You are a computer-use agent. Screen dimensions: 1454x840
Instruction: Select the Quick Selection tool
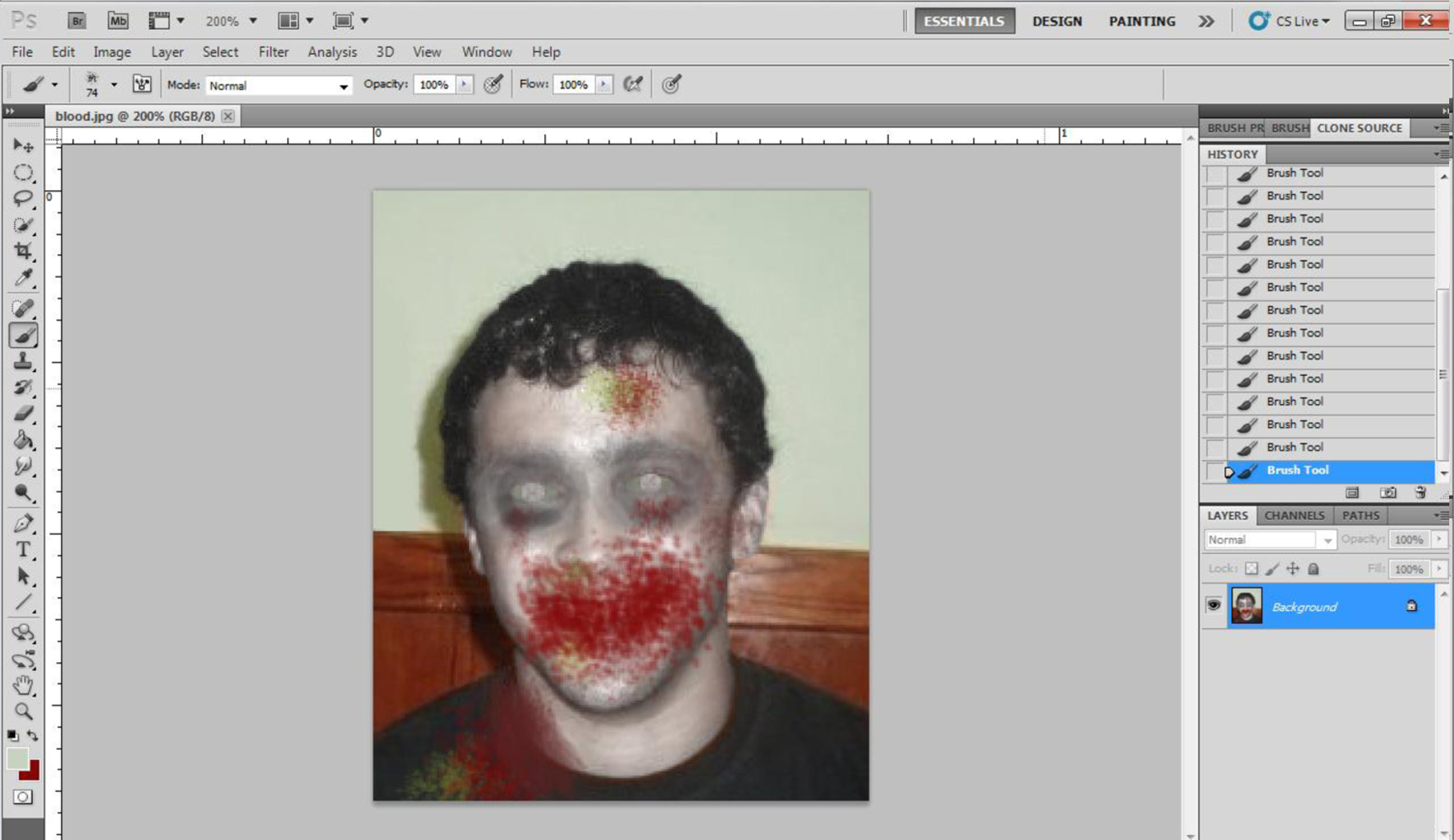click(x=23, y=225)
